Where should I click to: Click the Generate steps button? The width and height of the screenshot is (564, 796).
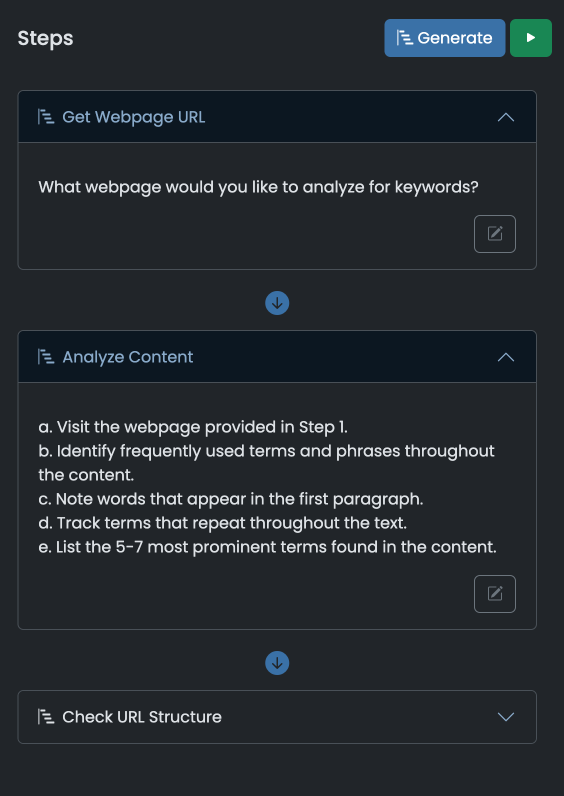click(x=445, y=38)
